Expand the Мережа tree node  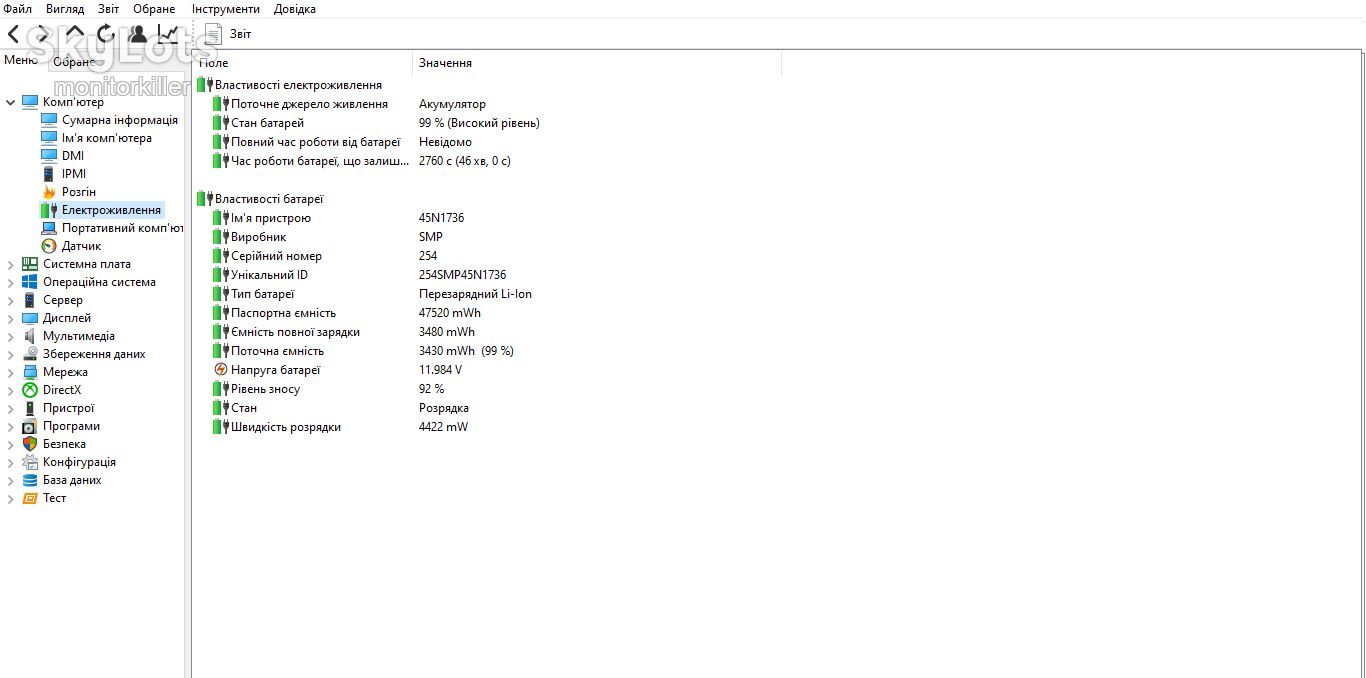click(x=11, y=372)
